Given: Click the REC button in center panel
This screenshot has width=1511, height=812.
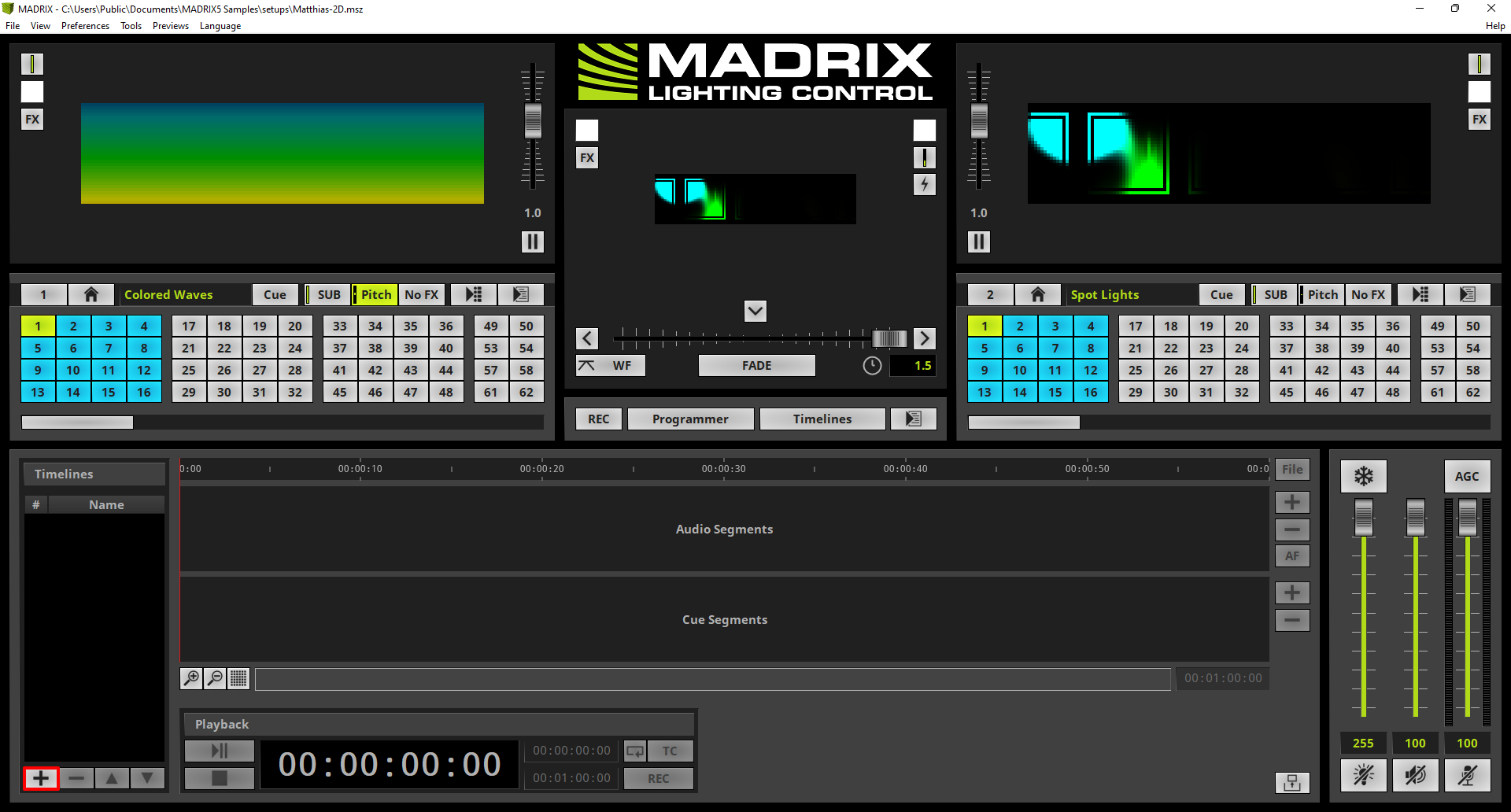Looking at the screenshot, I should (x=599, y=419).
